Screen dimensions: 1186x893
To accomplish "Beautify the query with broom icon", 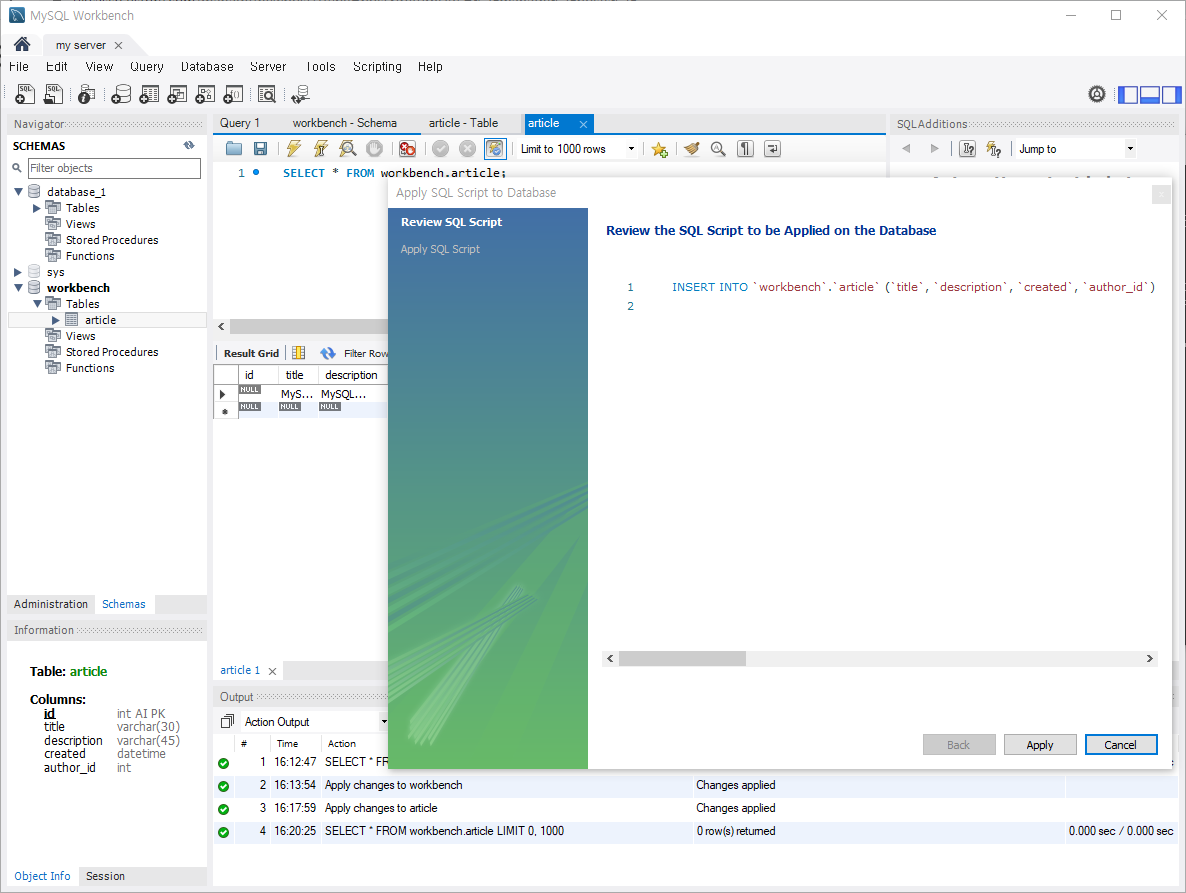I will (x=691, y=149).
